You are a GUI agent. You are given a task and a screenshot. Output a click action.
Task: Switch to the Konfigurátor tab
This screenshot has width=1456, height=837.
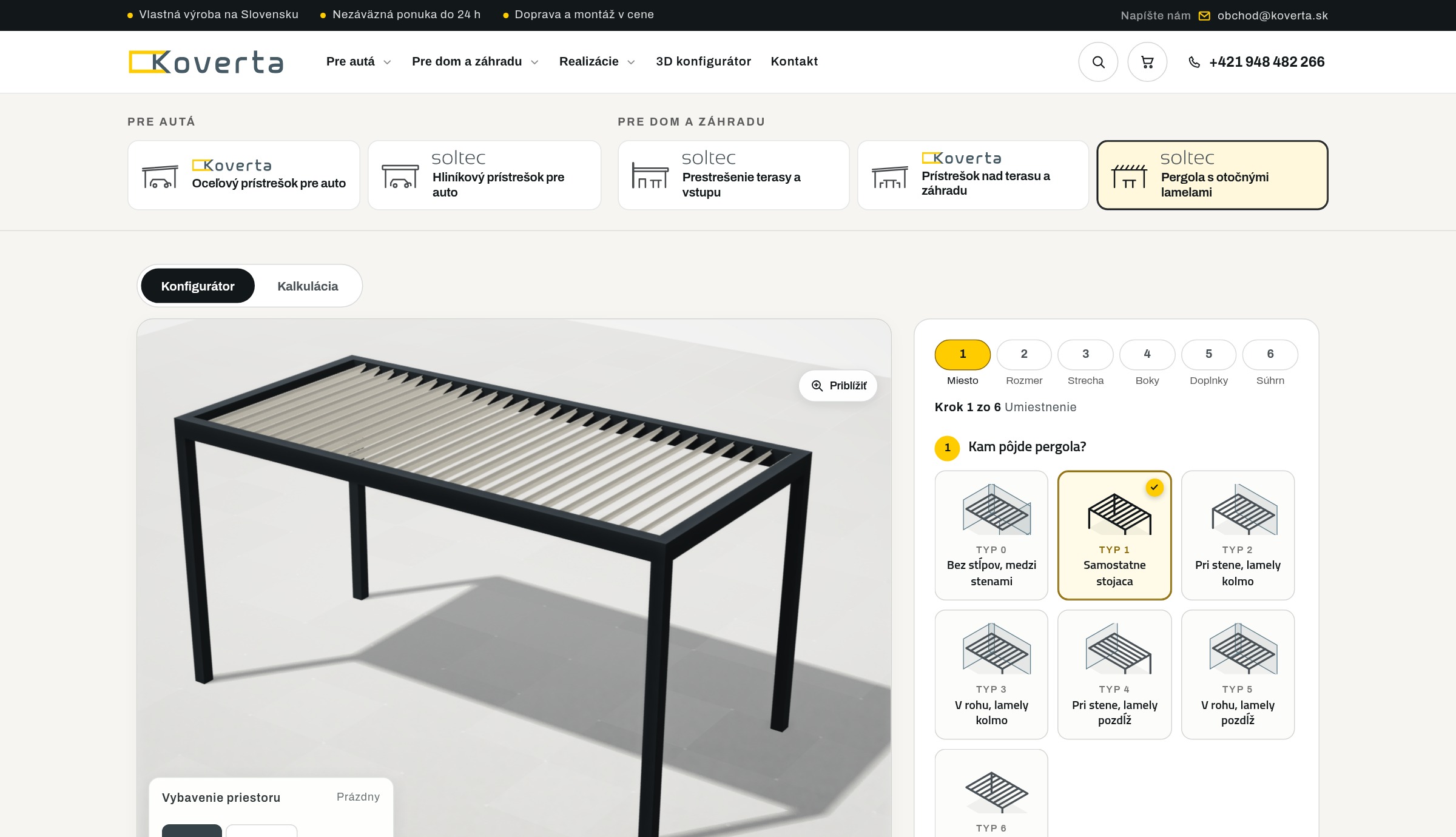198,286
